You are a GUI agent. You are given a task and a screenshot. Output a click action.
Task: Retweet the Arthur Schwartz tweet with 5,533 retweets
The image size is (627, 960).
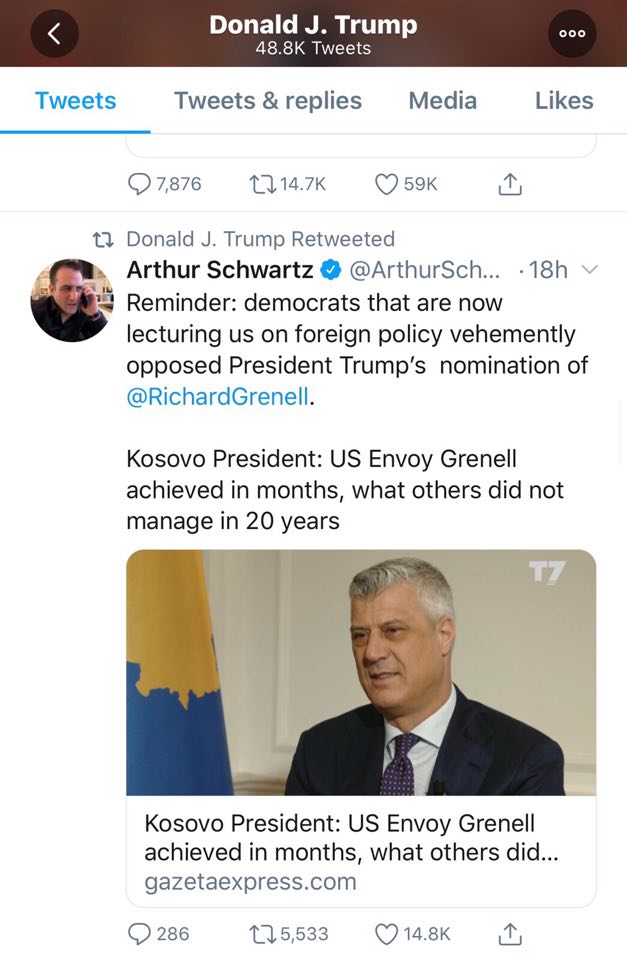[263, 933]
